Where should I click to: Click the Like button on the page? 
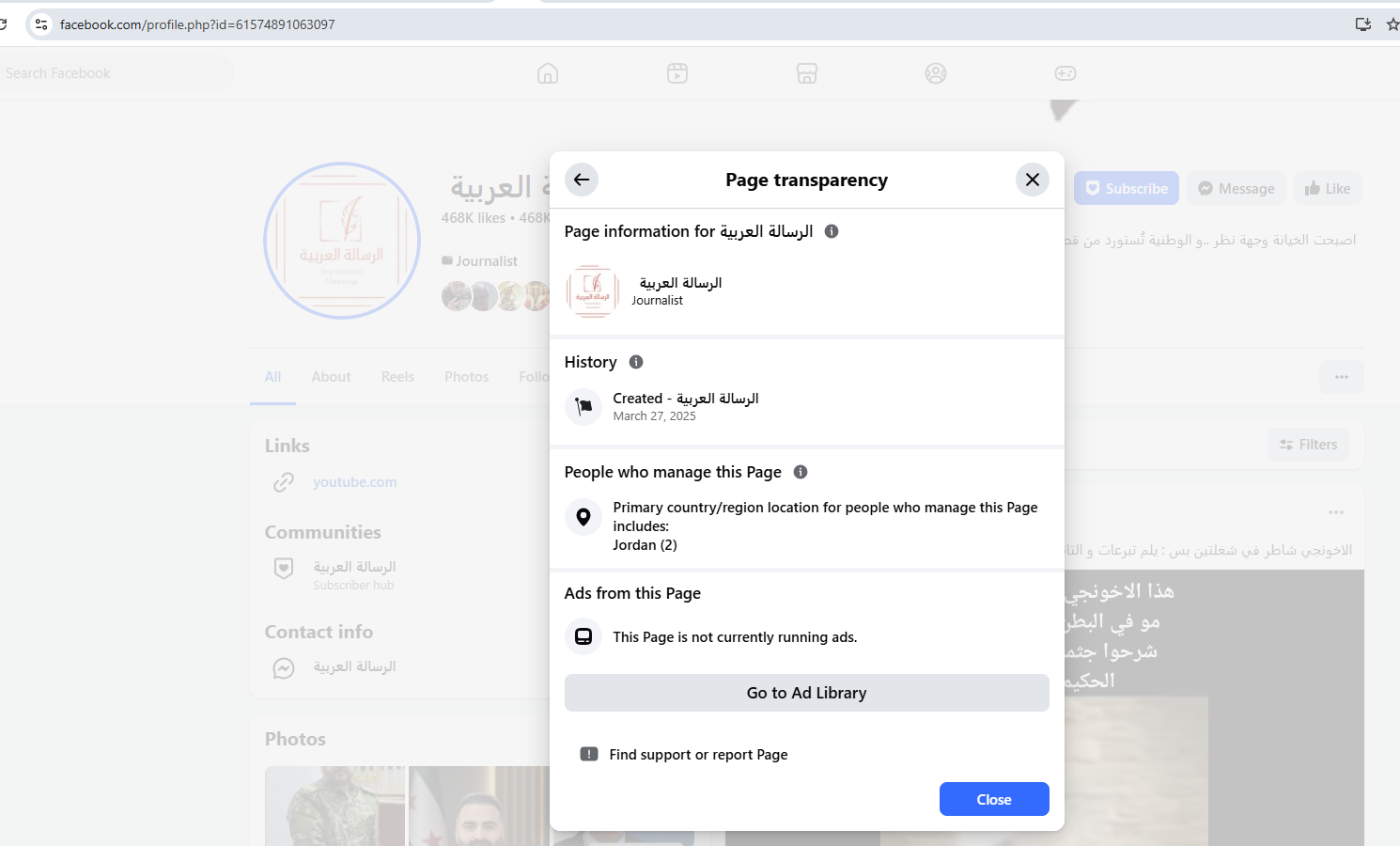(1328, 188)
